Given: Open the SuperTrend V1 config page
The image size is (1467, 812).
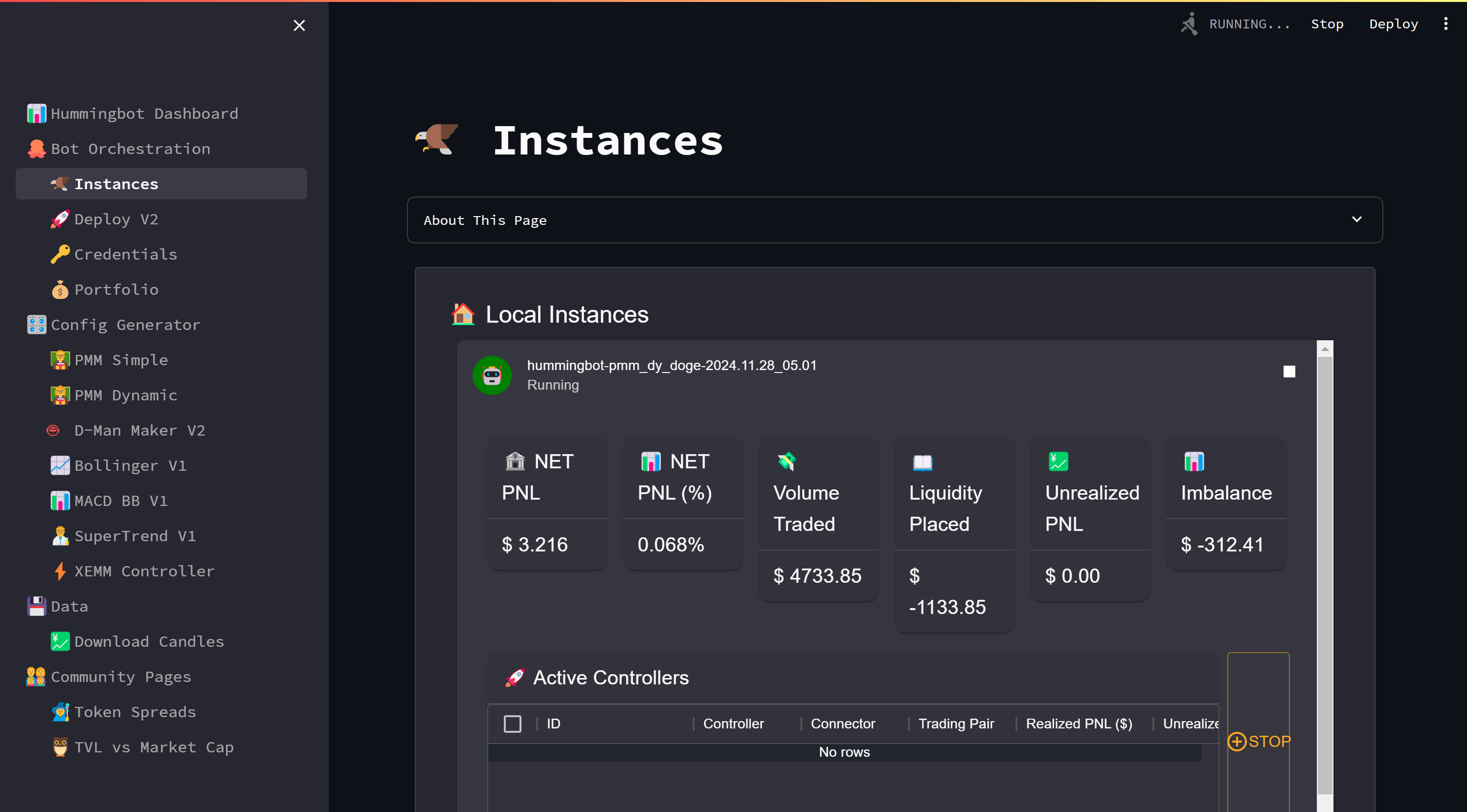Looking at the screenshot, I should pos(135,536).
